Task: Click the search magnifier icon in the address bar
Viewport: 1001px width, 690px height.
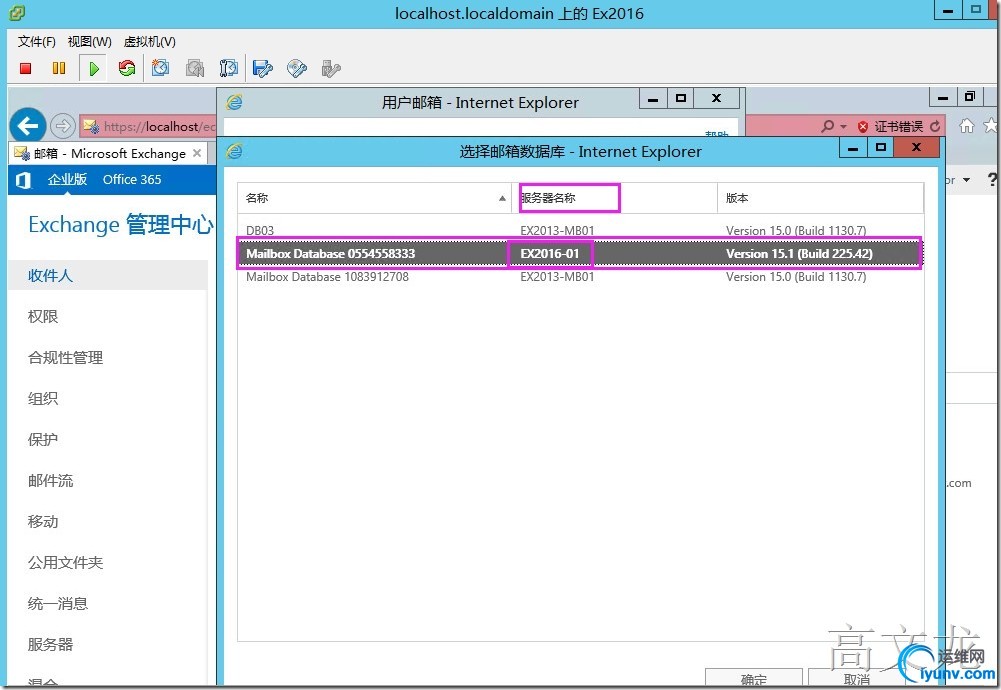Action: pos(827,126)
